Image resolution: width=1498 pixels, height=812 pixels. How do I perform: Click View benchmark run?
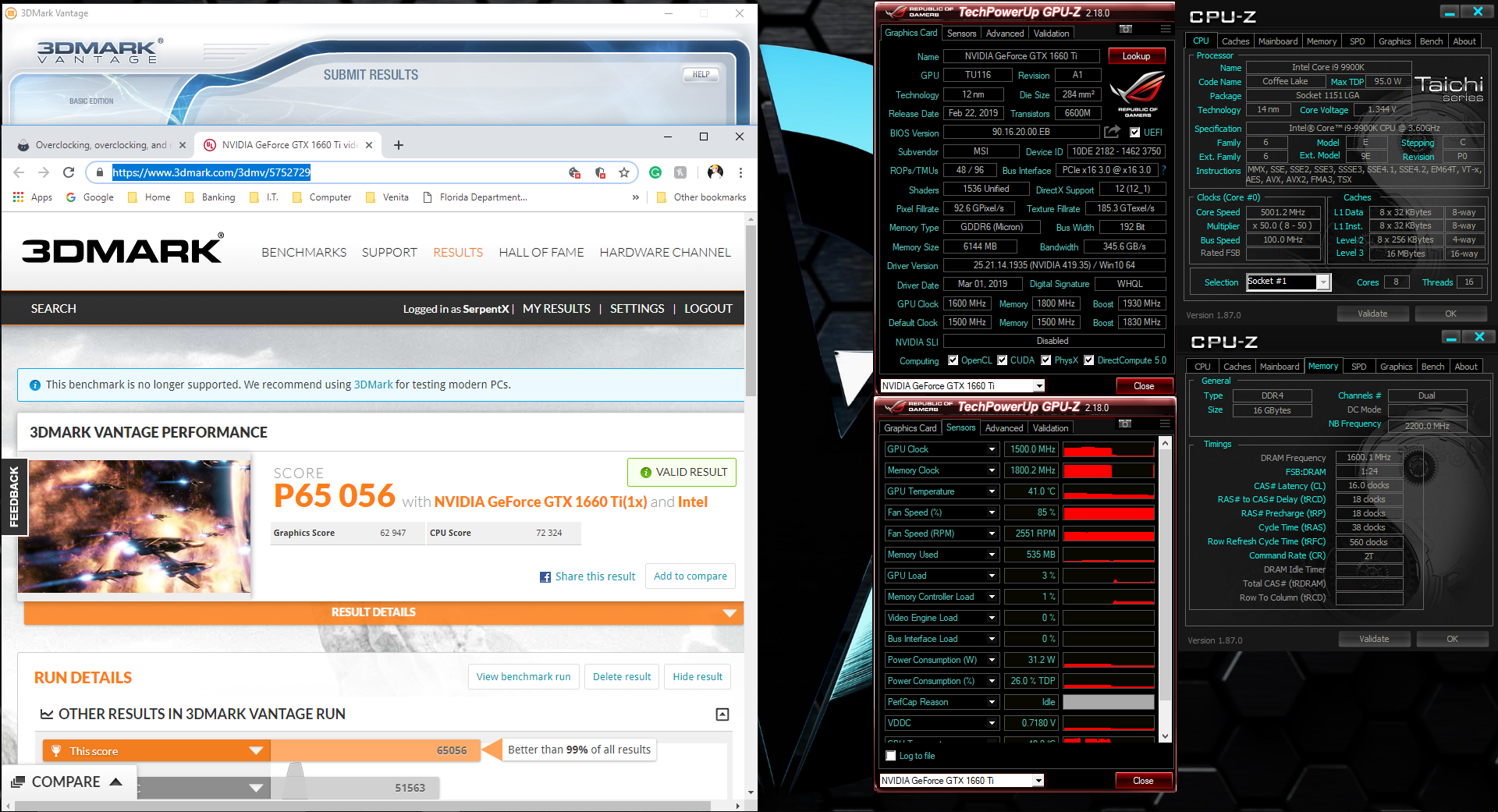tap(524, 677)
